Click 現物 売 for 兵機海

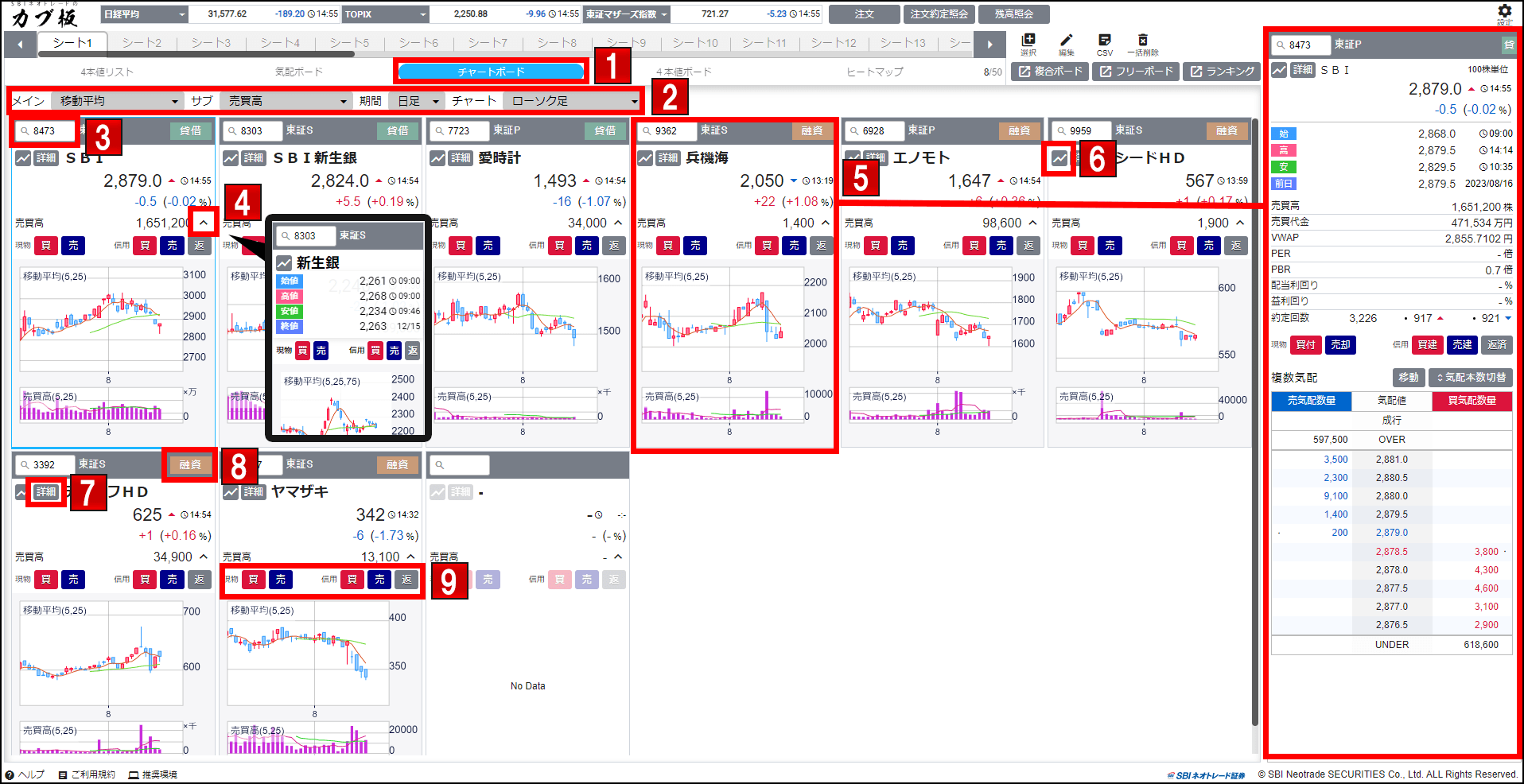[x=695, y=246]
